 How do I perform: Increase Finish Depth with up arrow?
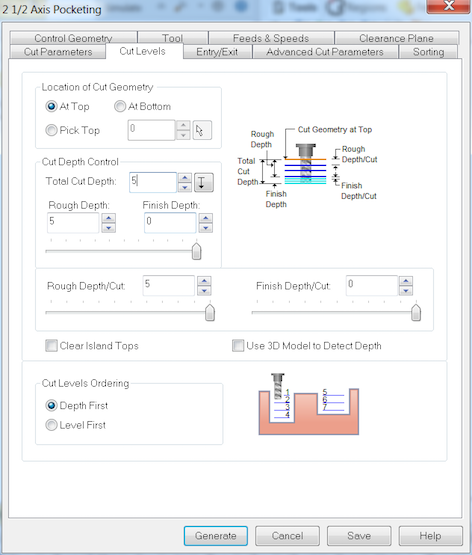point(206,218)
